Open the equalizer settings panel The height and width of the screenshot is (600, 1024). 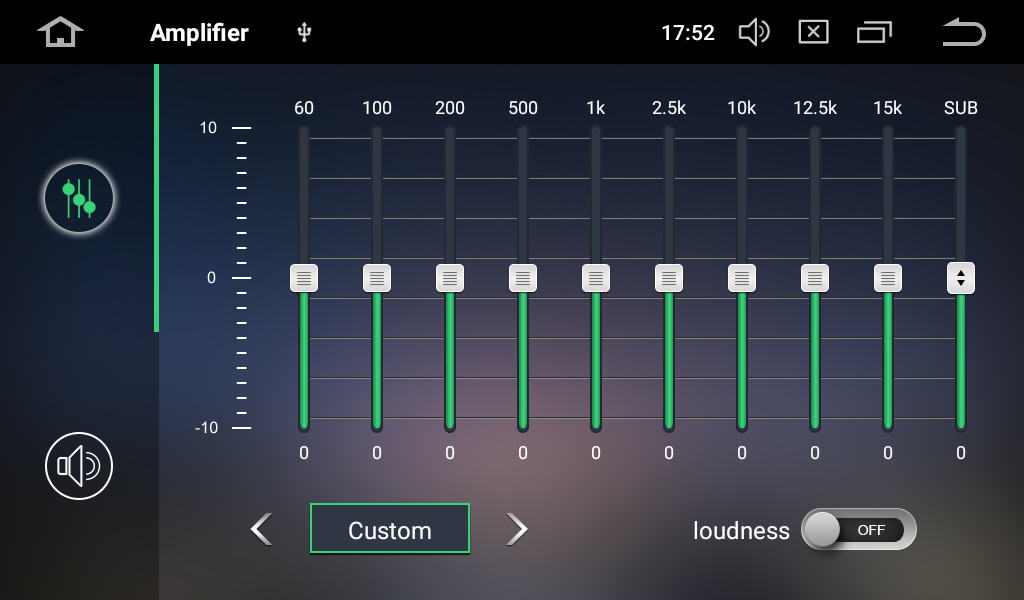click(x=78, y=198)
